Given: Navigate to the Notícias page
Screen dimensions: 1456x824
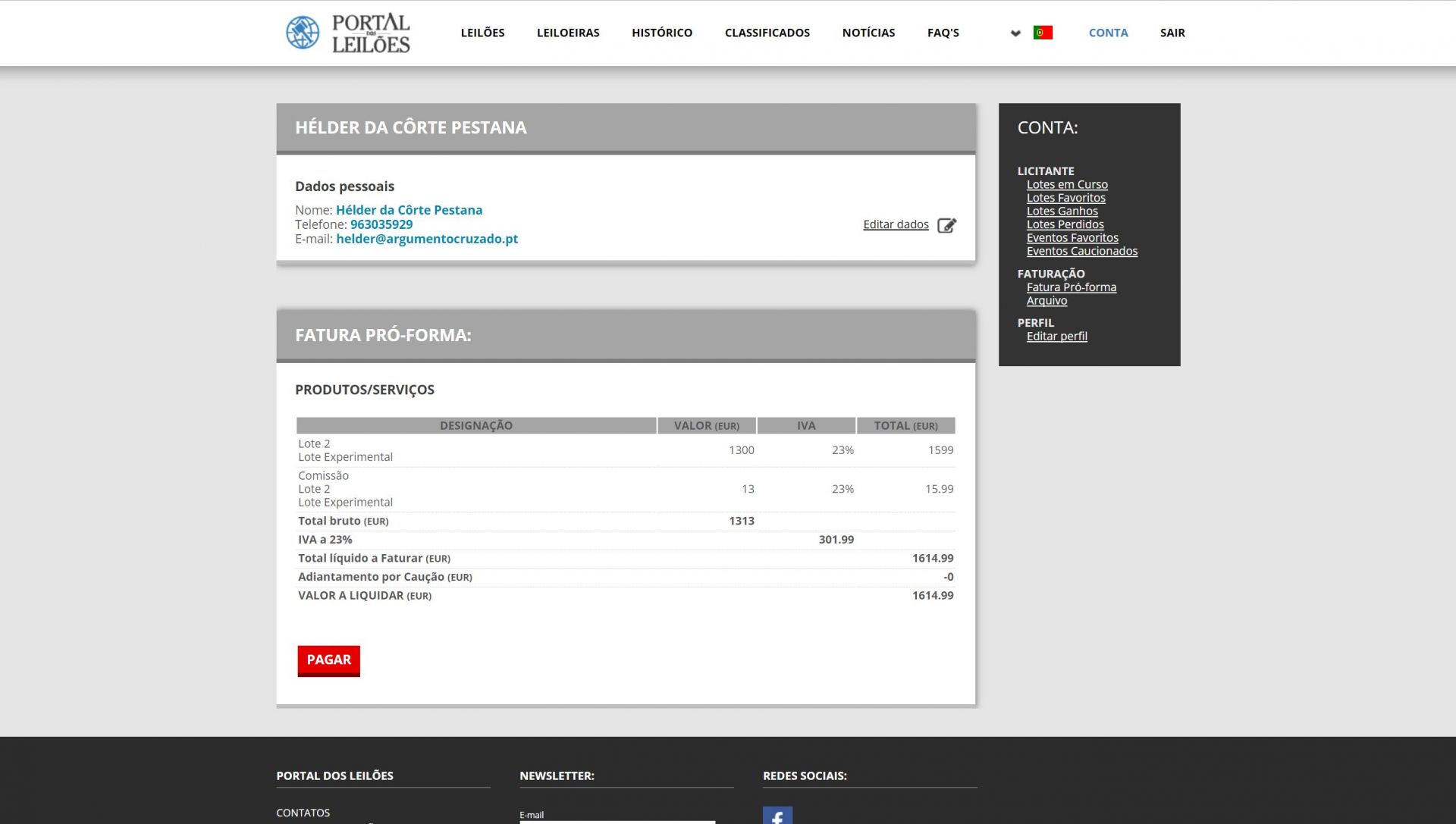Looking at the screenshot, I should tap(868, 33).
